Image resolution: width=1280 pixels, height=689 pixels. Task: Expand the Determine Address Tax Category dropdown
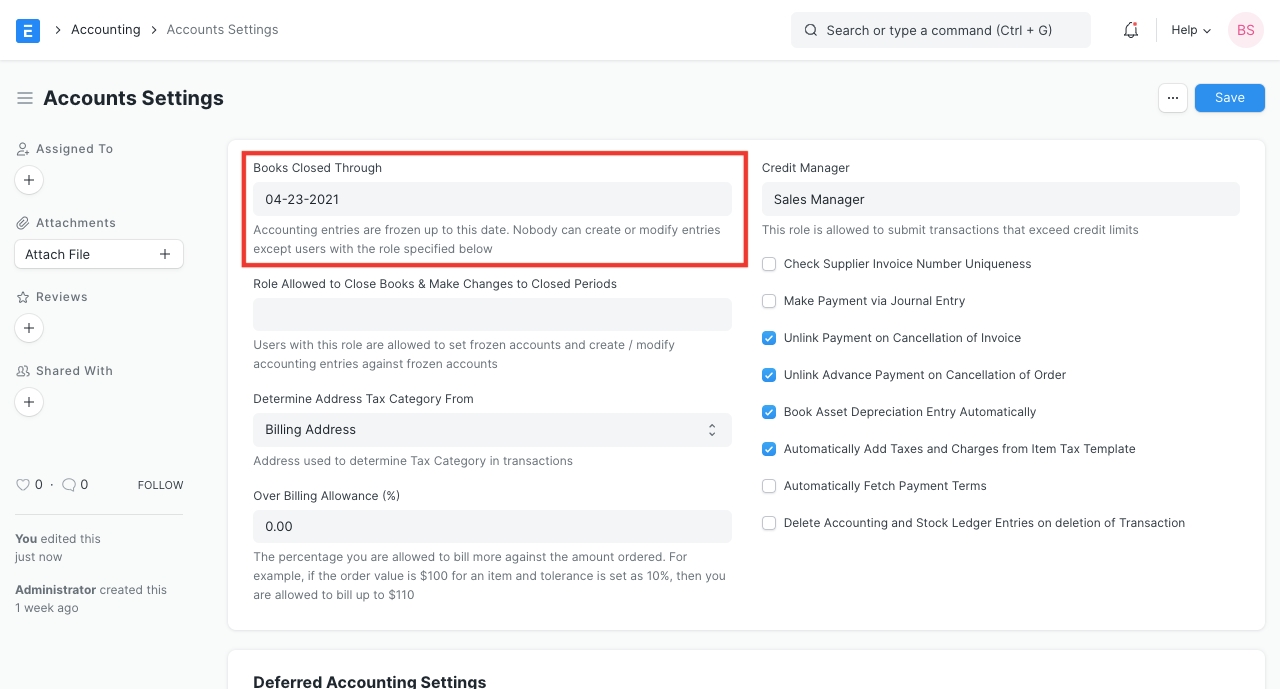coord(492,430)
